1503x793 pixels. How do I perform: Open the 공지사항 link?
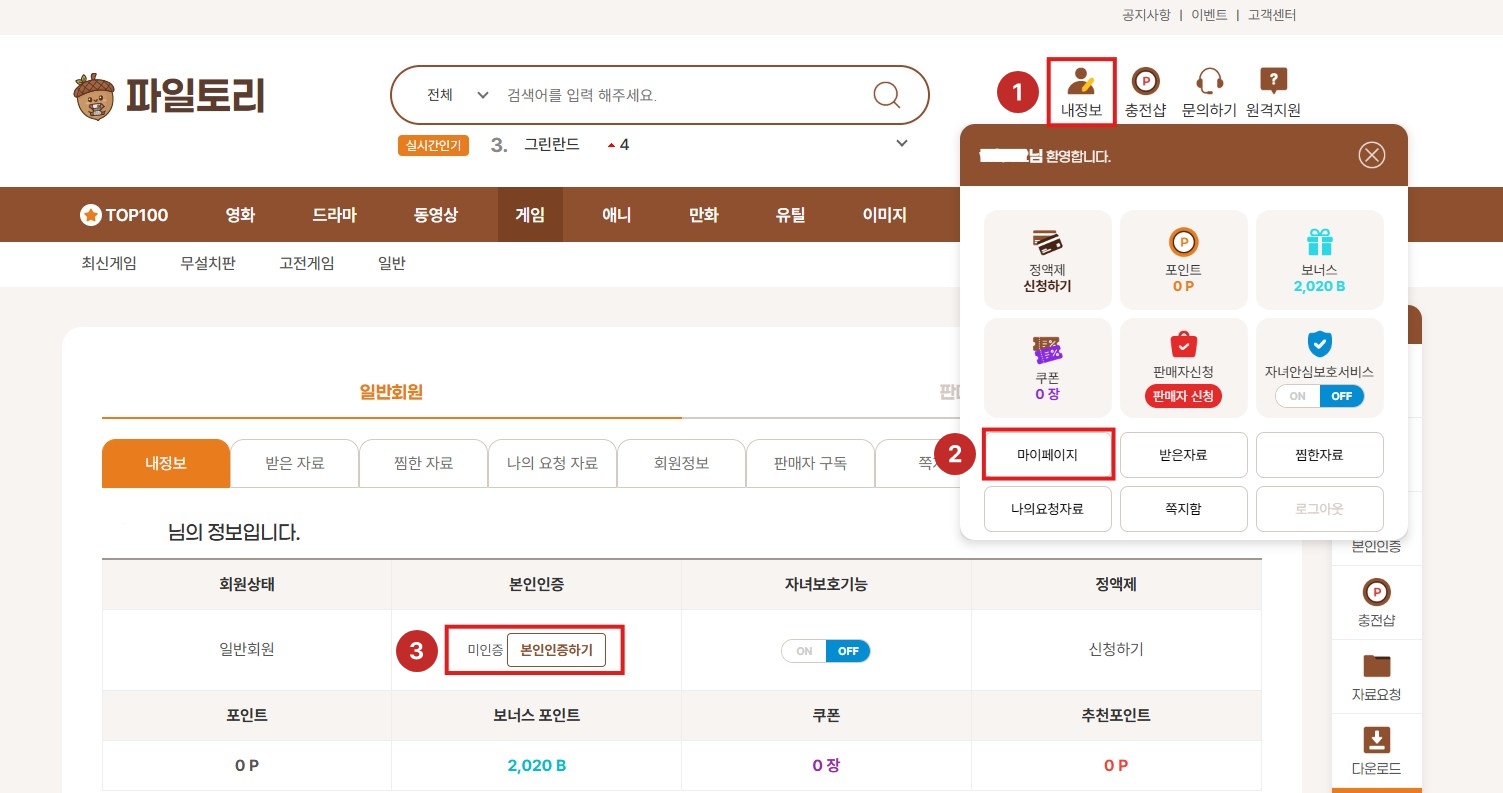click(x=1146, y=15)
